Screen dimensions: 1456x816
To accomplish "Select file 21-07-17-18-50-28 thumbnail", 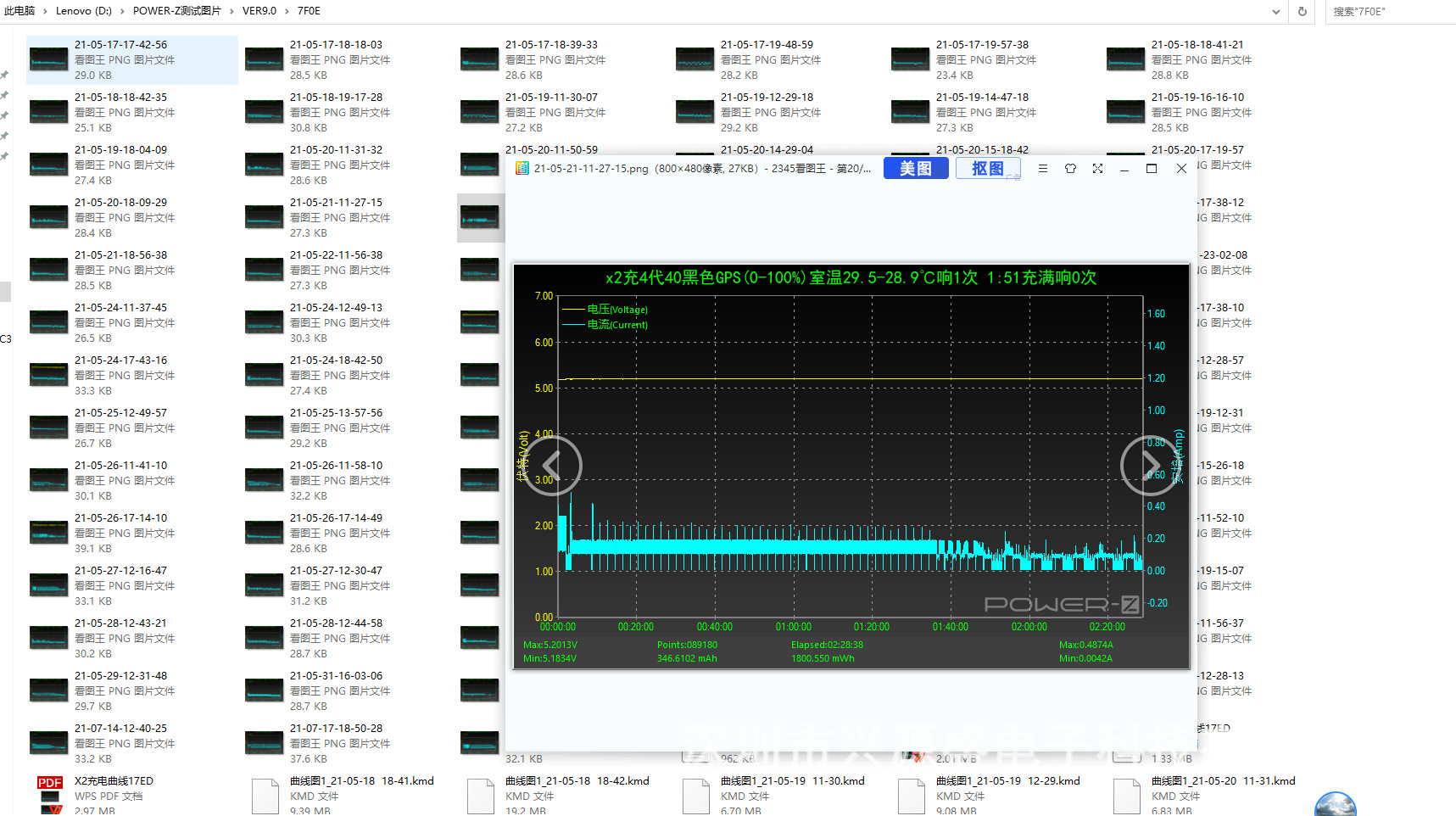I will pyautogui.click(x=264, y=743).
